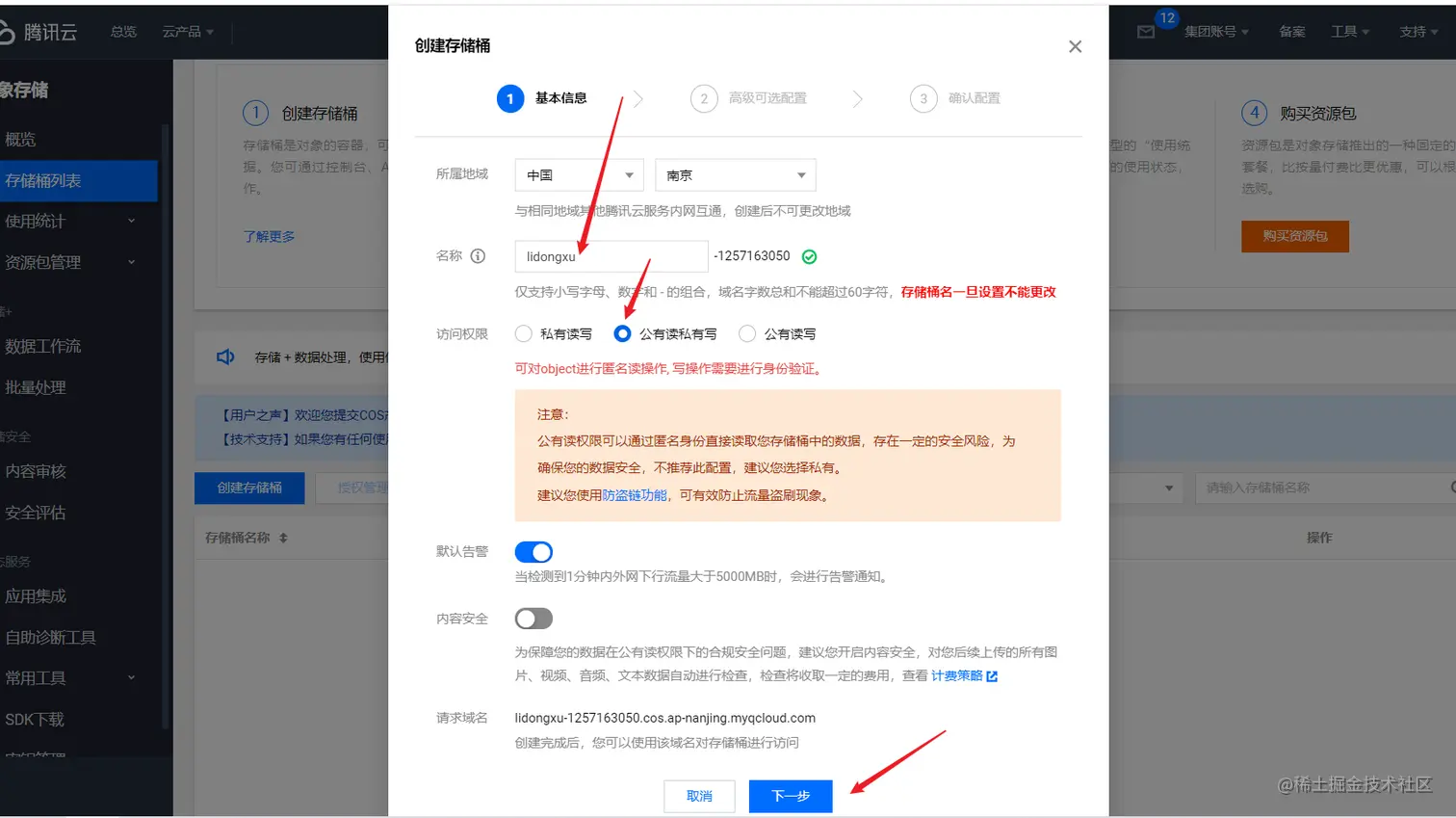Viewport: 1456px width, 818px height.
Task: Click the request domain lidongxu-1257163050.cos.ap-nanjing.myqcloud.com text
Action: [x=665, y=719]
